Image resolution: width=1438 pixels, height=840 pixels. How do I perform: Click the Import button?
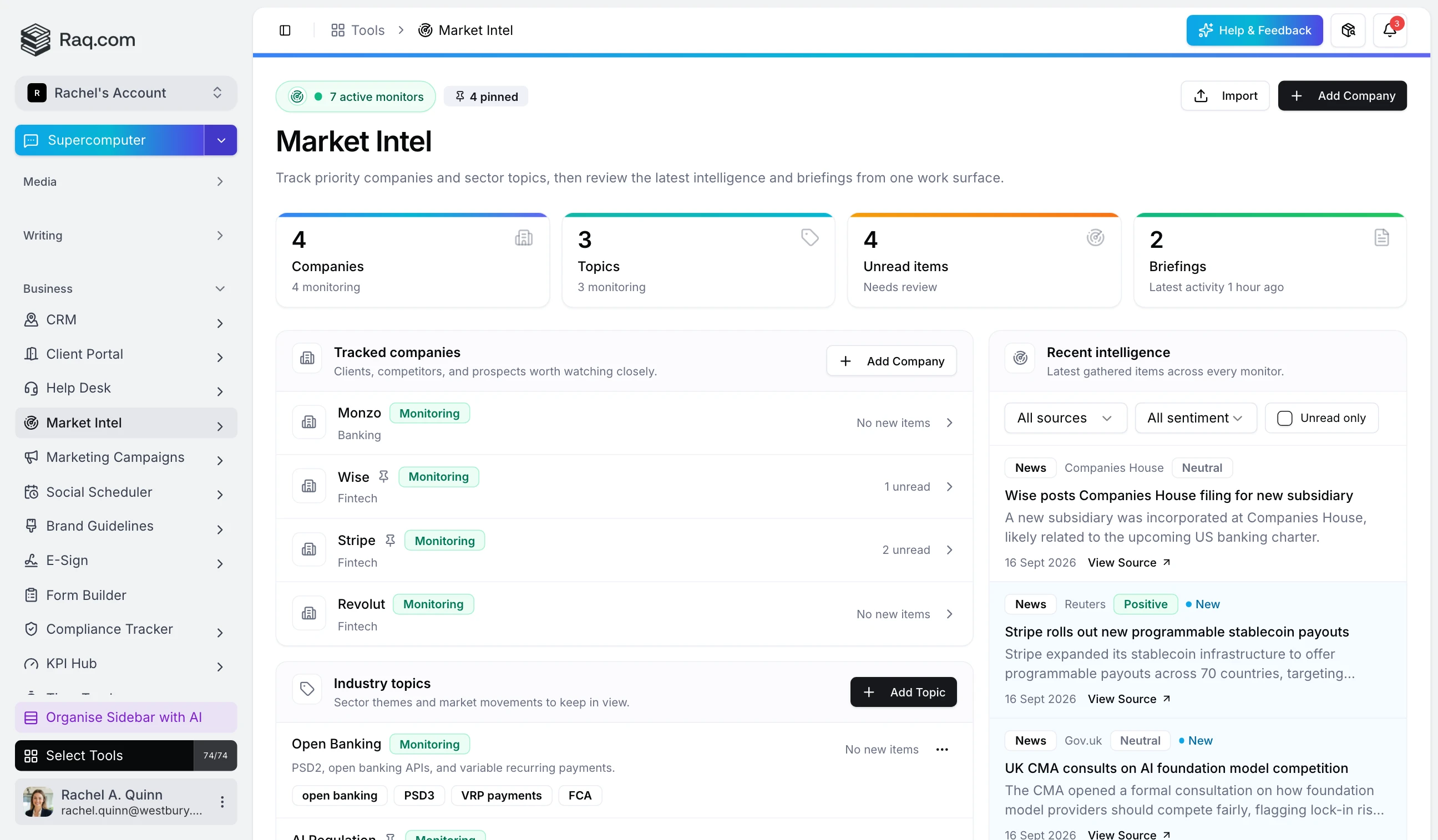pyautogui.click(x=1225, y=96)
